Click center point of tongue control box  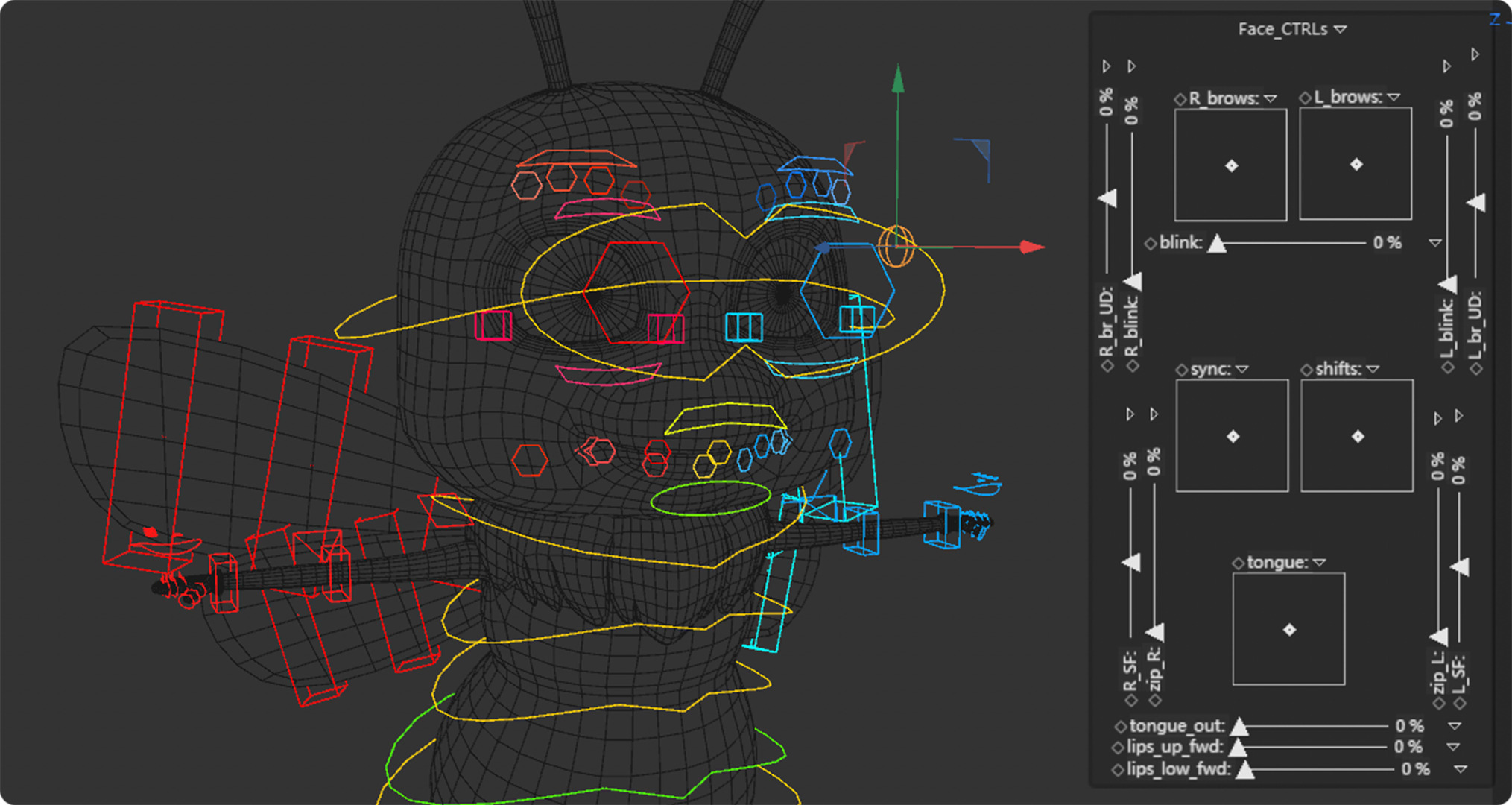coord(1289,630)
